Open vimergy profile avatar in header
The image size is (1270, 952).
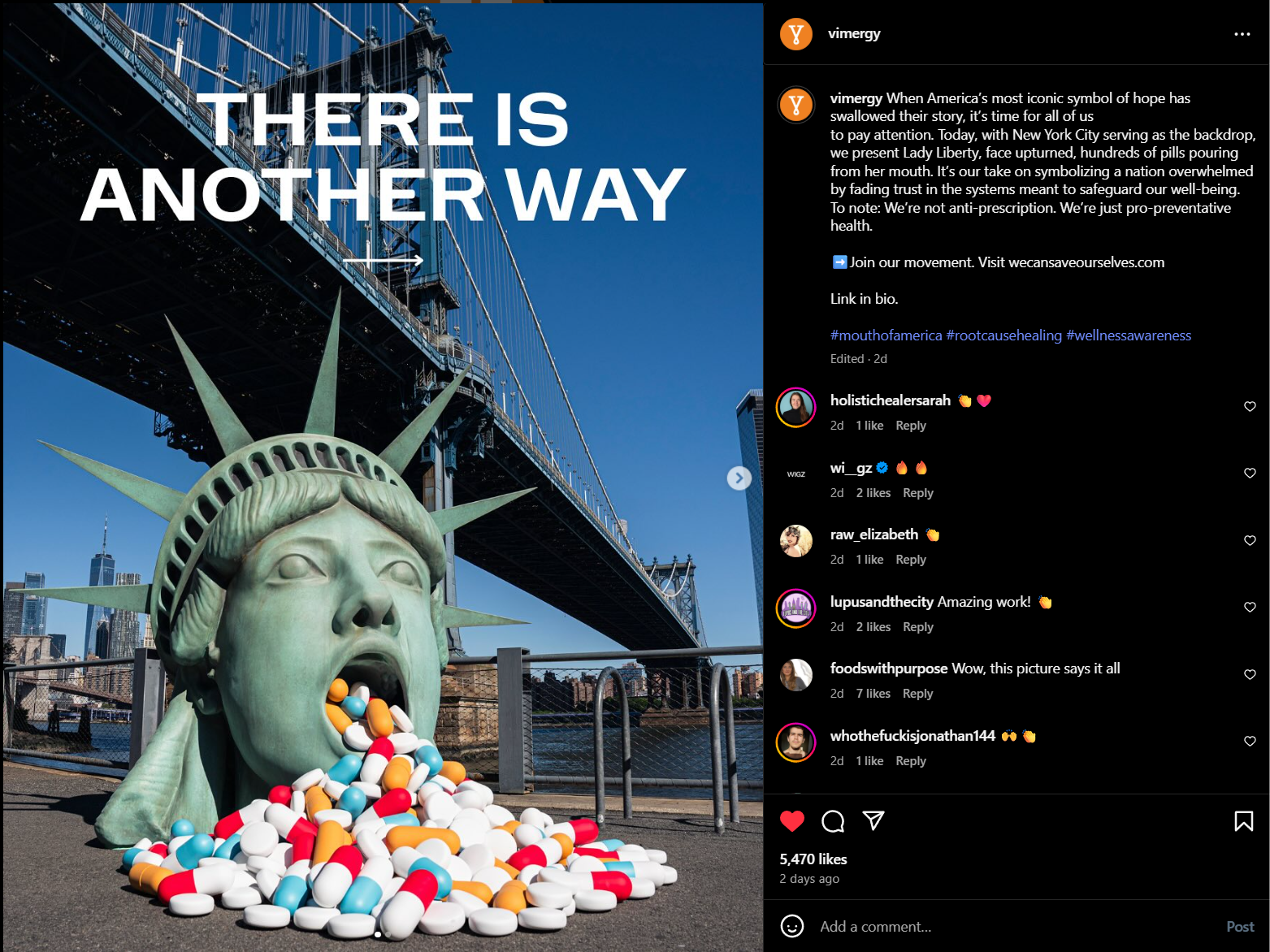(796, 34)
